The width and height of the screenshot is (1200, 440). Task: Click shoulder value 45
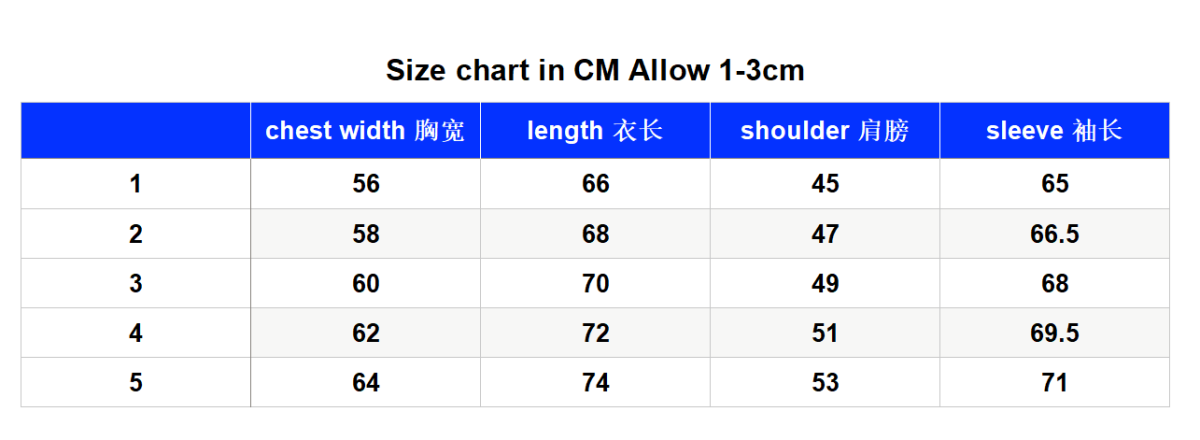tap(825, 184)
